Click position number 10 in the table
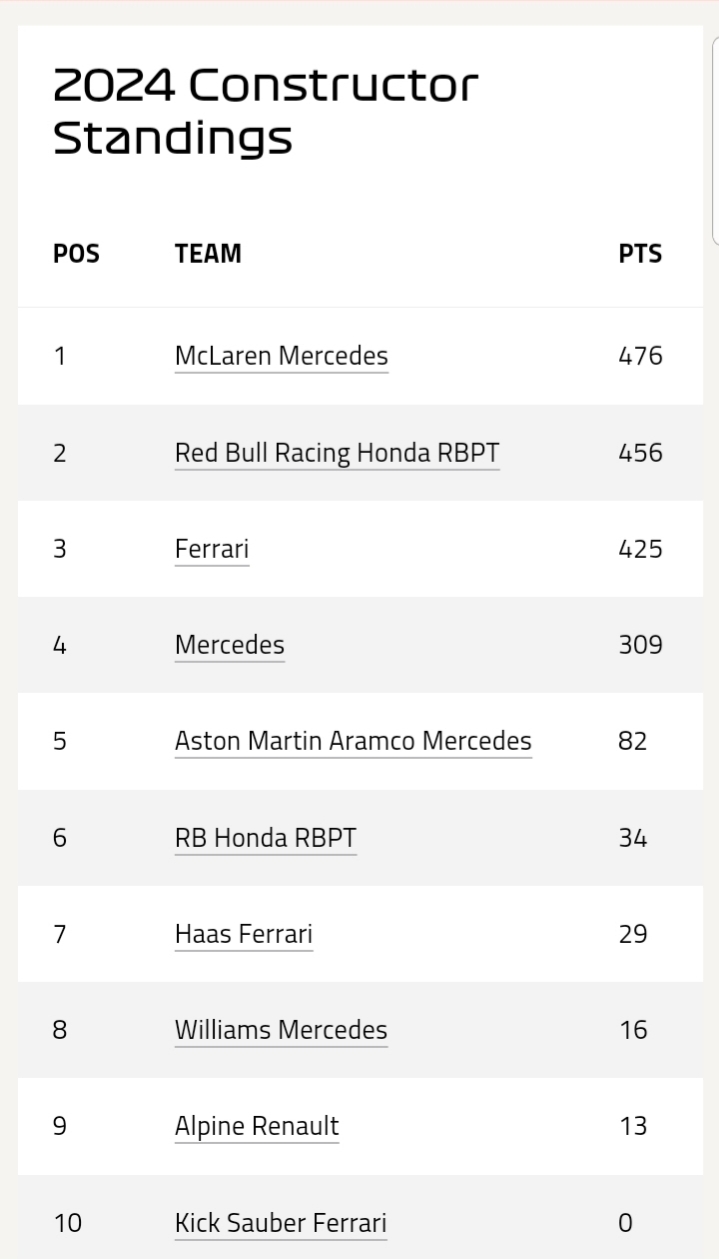719x1259 pixels. point(67,1222)
